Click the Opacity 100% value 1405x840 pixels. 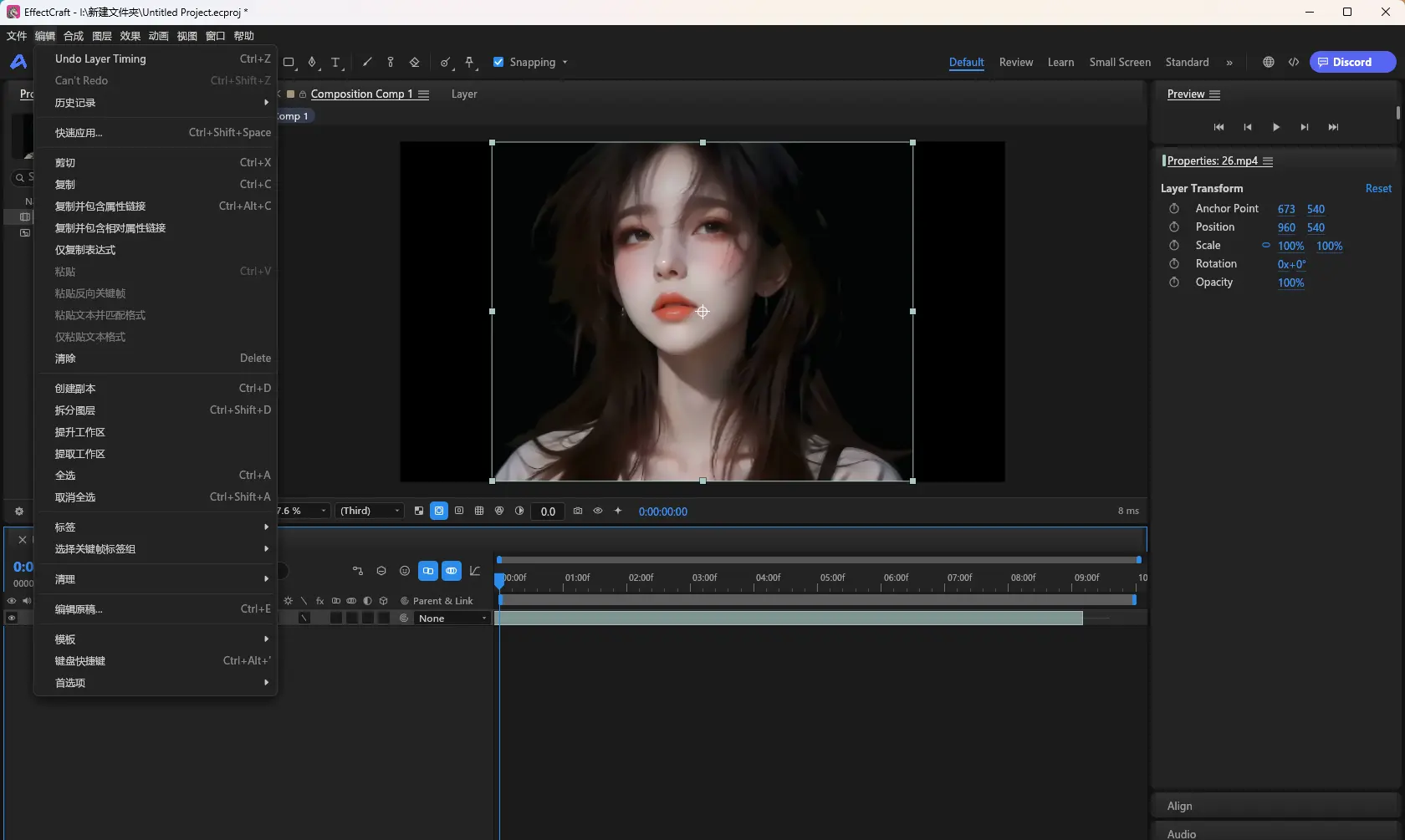pos(1290,283)
